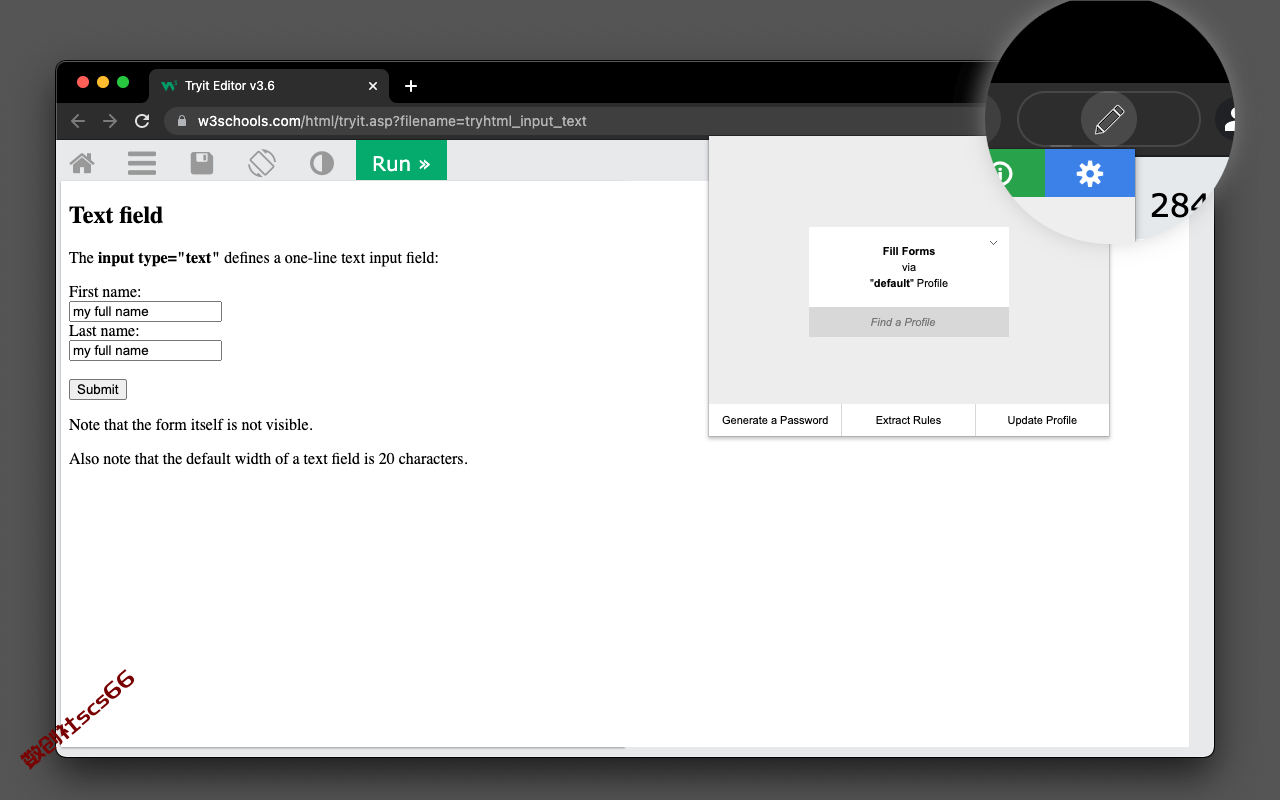Click the green info button

1015,173
